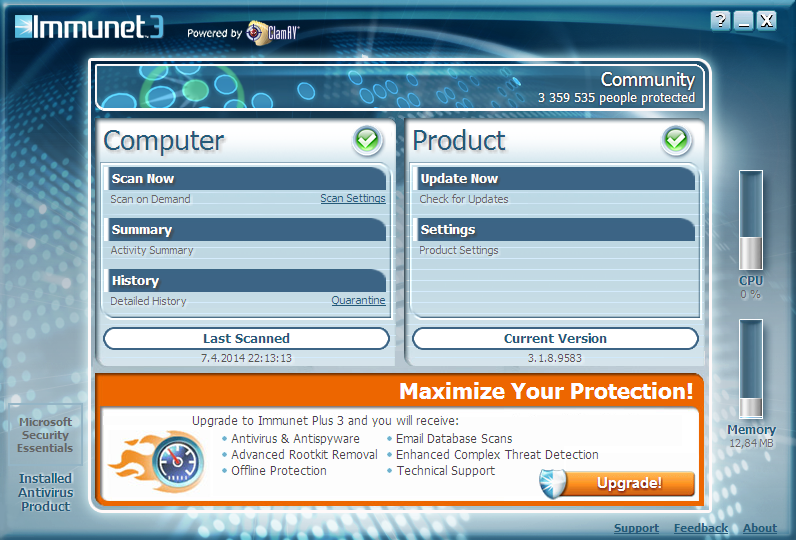Click the CPU usage meter

point(751,220)
